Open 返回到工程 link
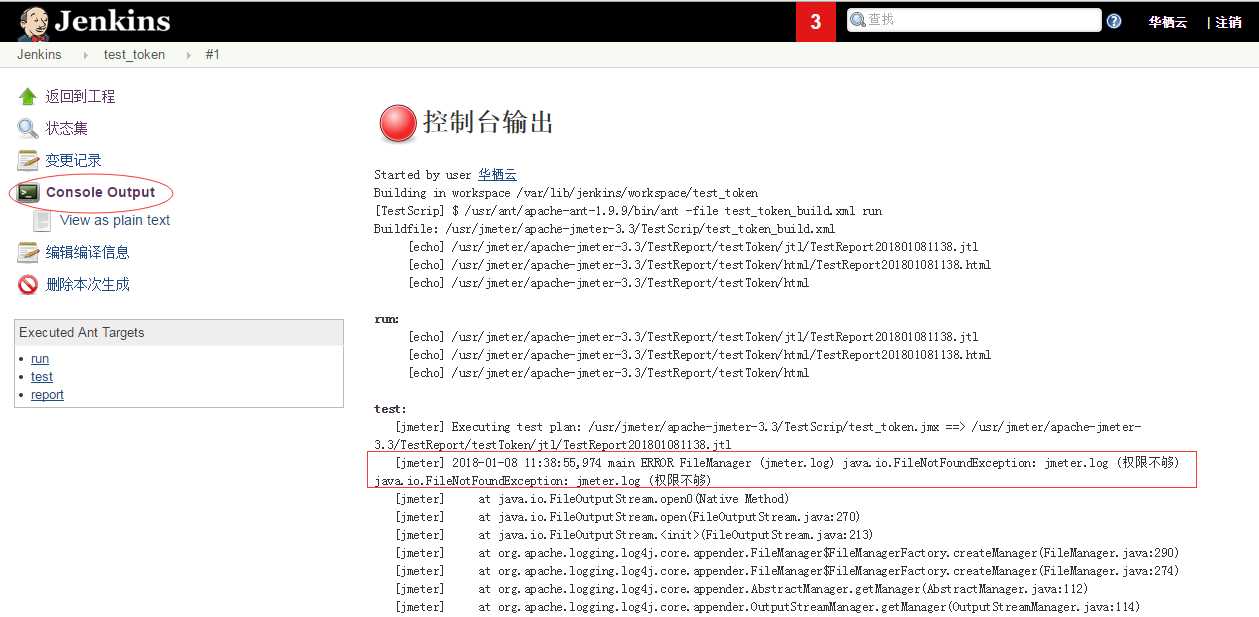The width and height of the screenshot is (1259, 617). pyautogui.click(x=80, y=96)
